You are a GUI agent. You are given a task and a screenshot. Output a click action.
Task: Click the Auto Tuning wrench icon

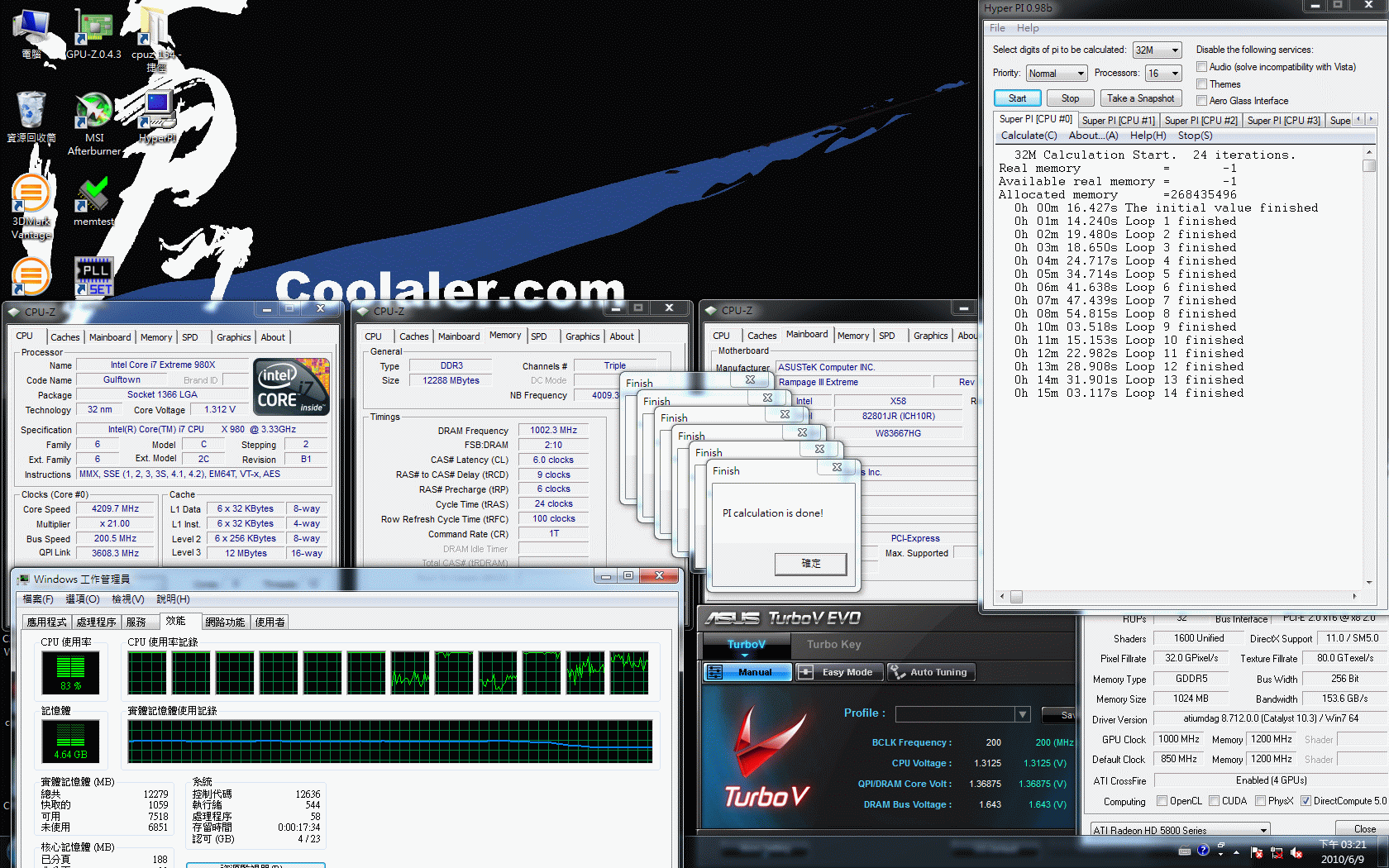point(897,672)
